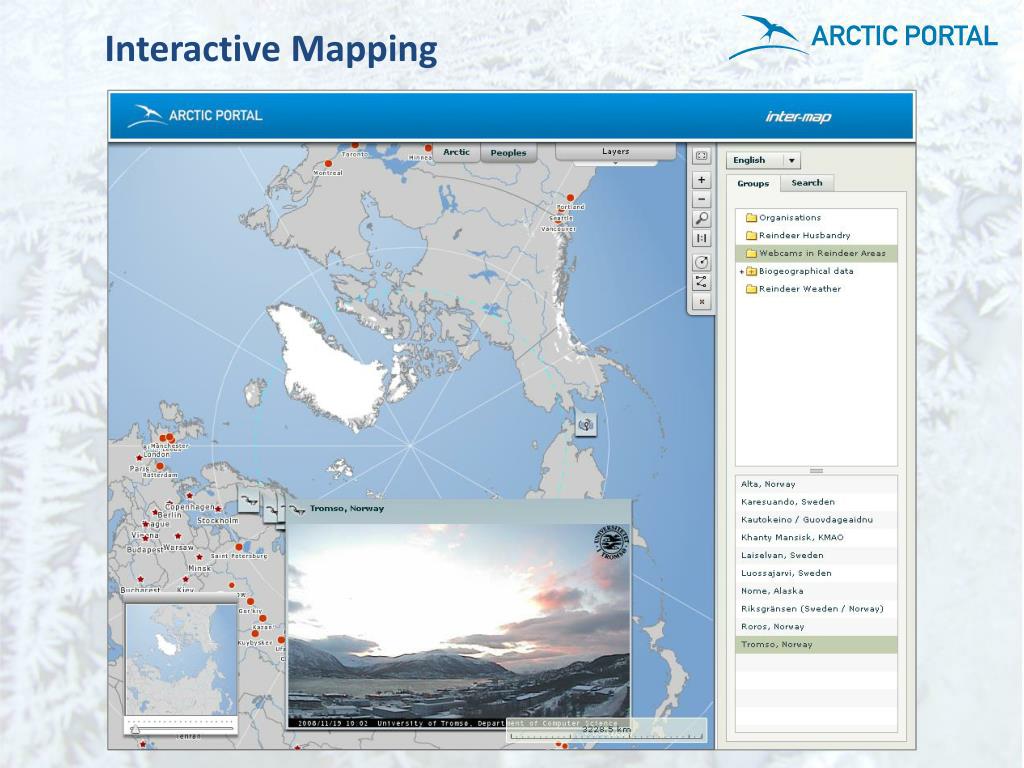The height and width of the screenshot is (768, 1024).
Task: Click the orange dot marker at Saint Petersburg
Action: coord(239,547)
